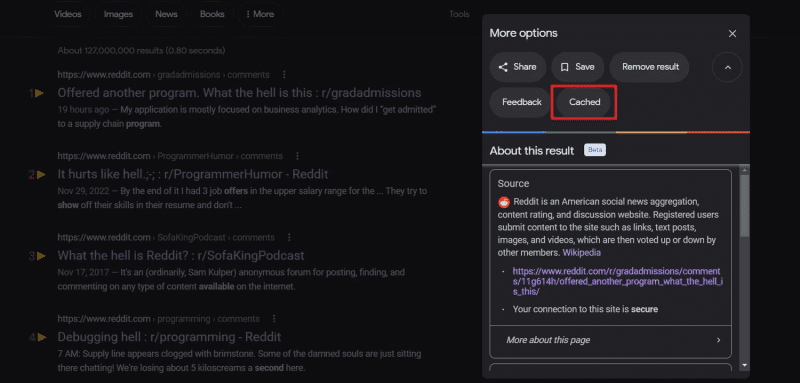
Task: Open the search Tools option
Action: (x=459, y=14)
